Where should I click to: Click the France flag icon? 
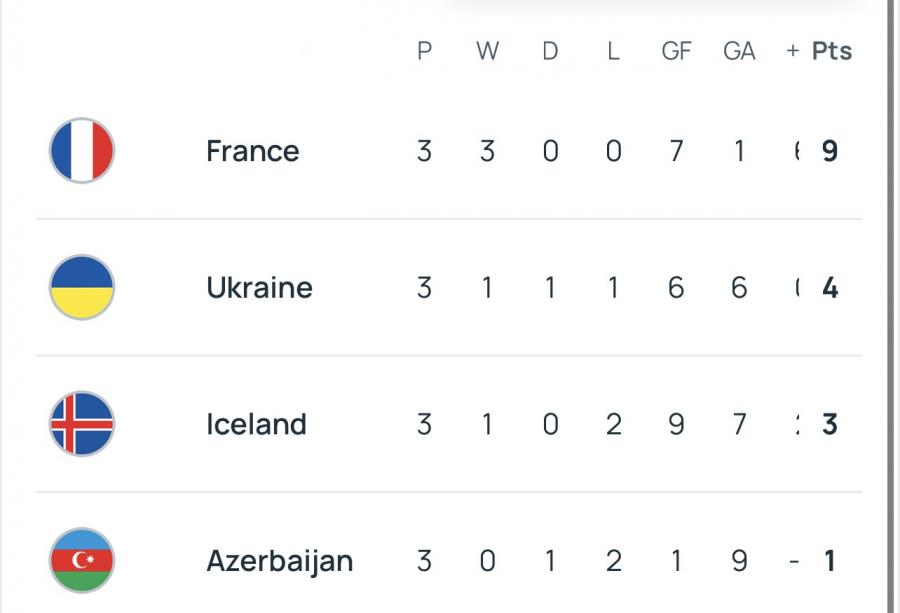coord(82,151)
